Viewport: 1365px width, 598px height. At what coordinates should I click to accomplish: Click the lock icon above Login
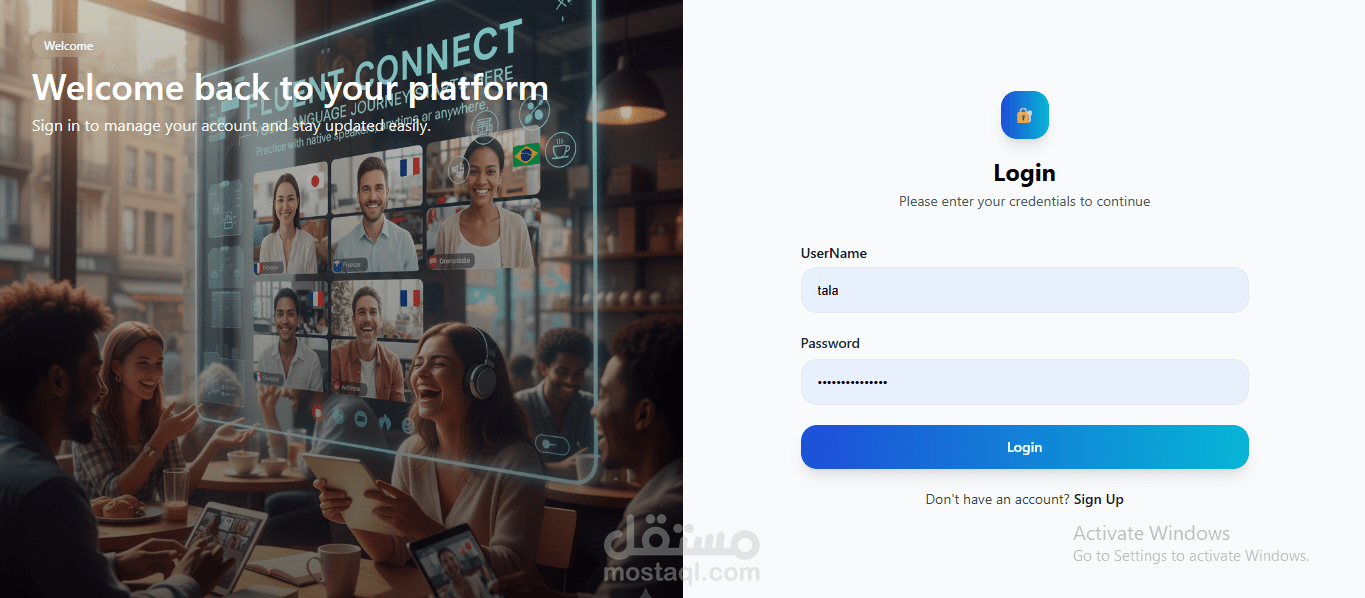1024,115
